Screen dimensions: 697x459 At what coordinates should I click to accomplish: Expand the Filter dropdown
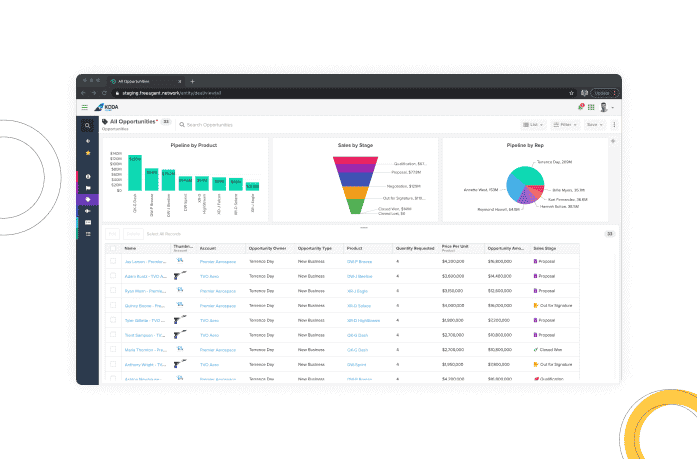pyautogui.click(x=564, y=125)
